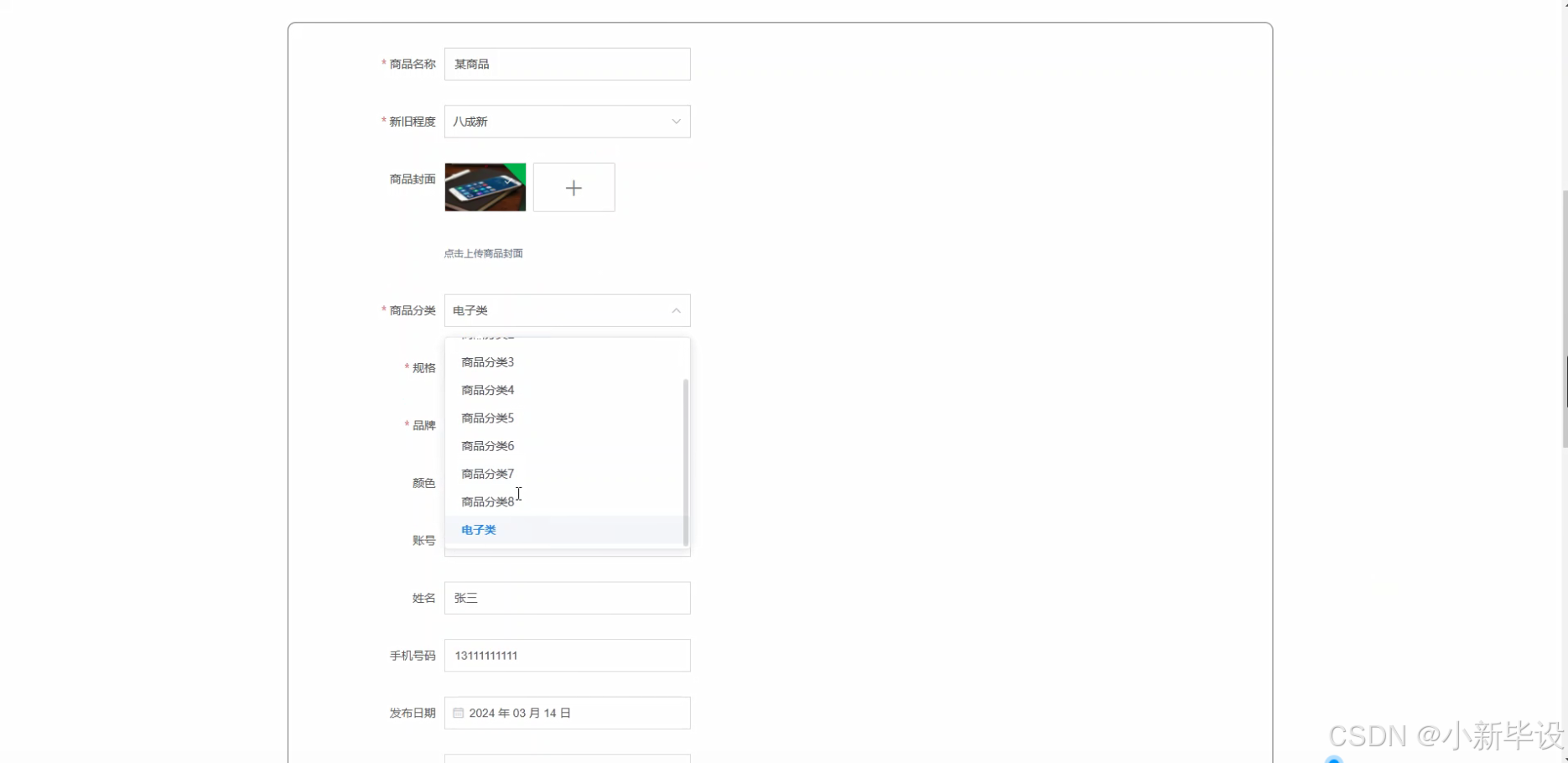Viewport: 1568px width, 763px height.
Task: Select 商品分类5 from the list
Action: click(x=565, y=418)
